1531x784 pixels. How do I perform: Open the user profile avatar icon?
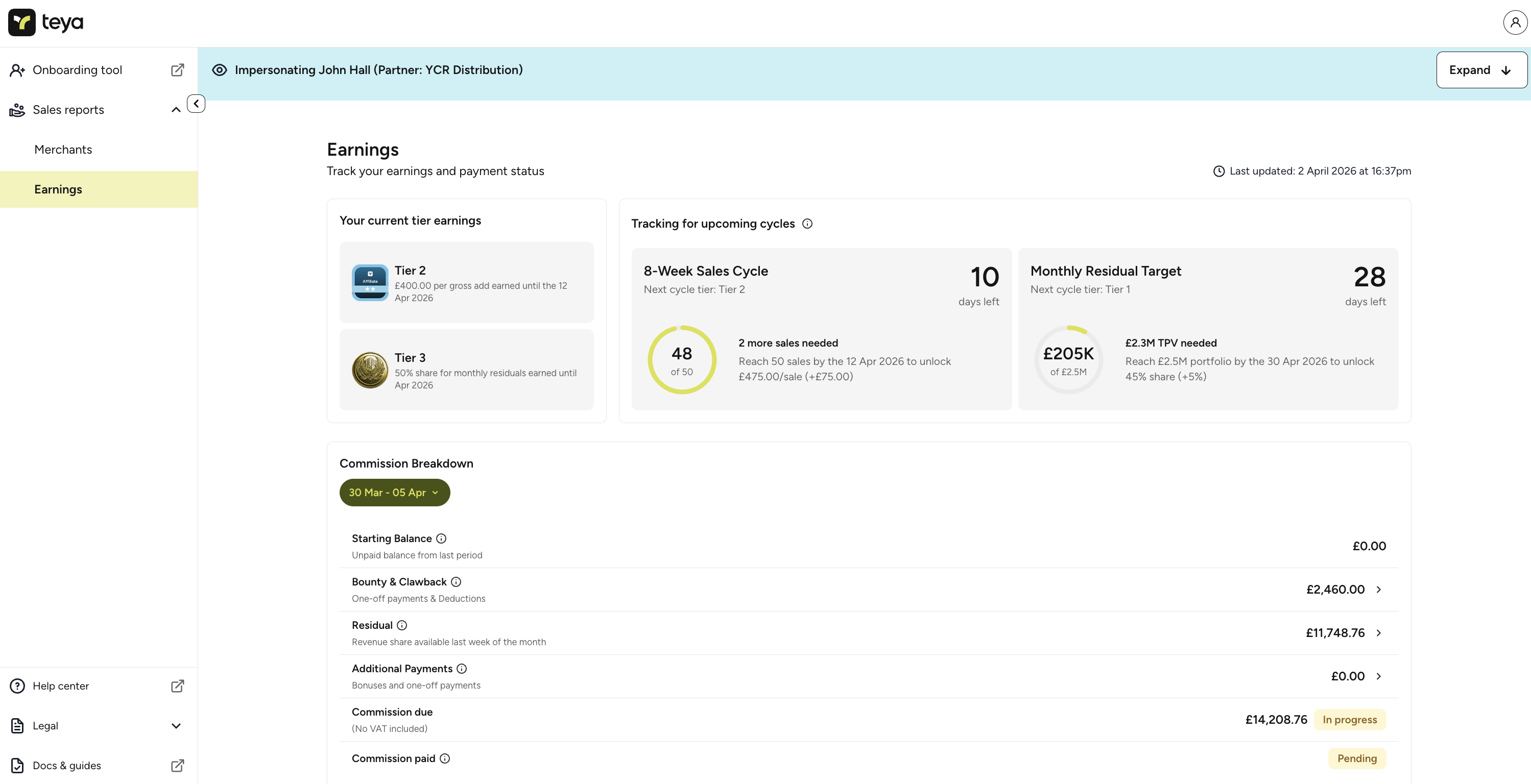point(1515,22)
